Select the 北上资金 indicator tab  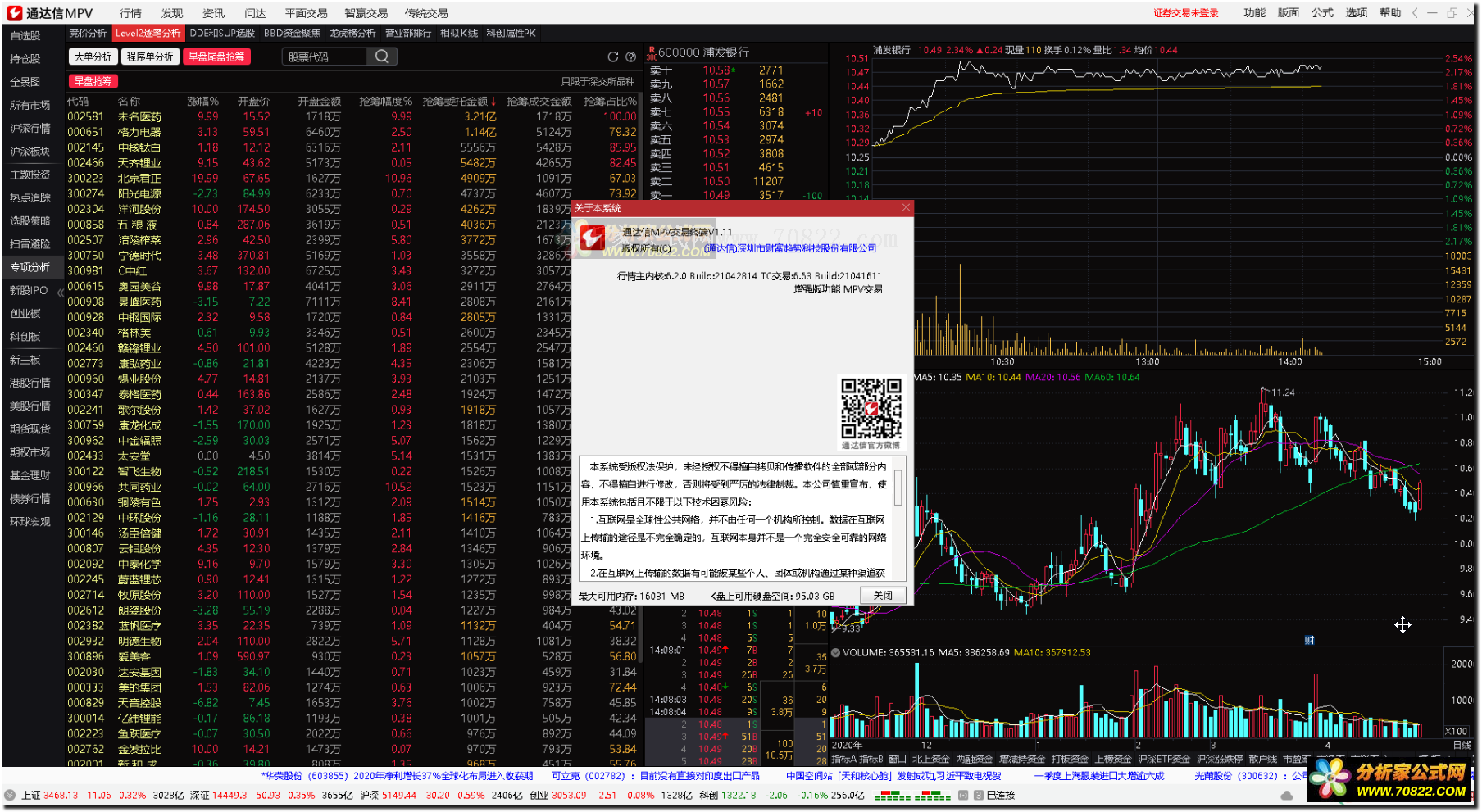[x=930, y=760]
